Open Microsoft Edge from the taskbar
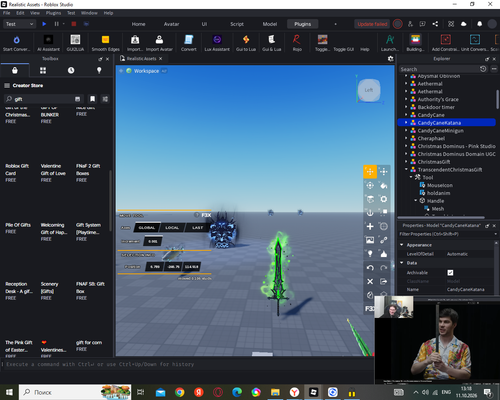The height and width of the screenshot is (400, 500). click(237, 392)
